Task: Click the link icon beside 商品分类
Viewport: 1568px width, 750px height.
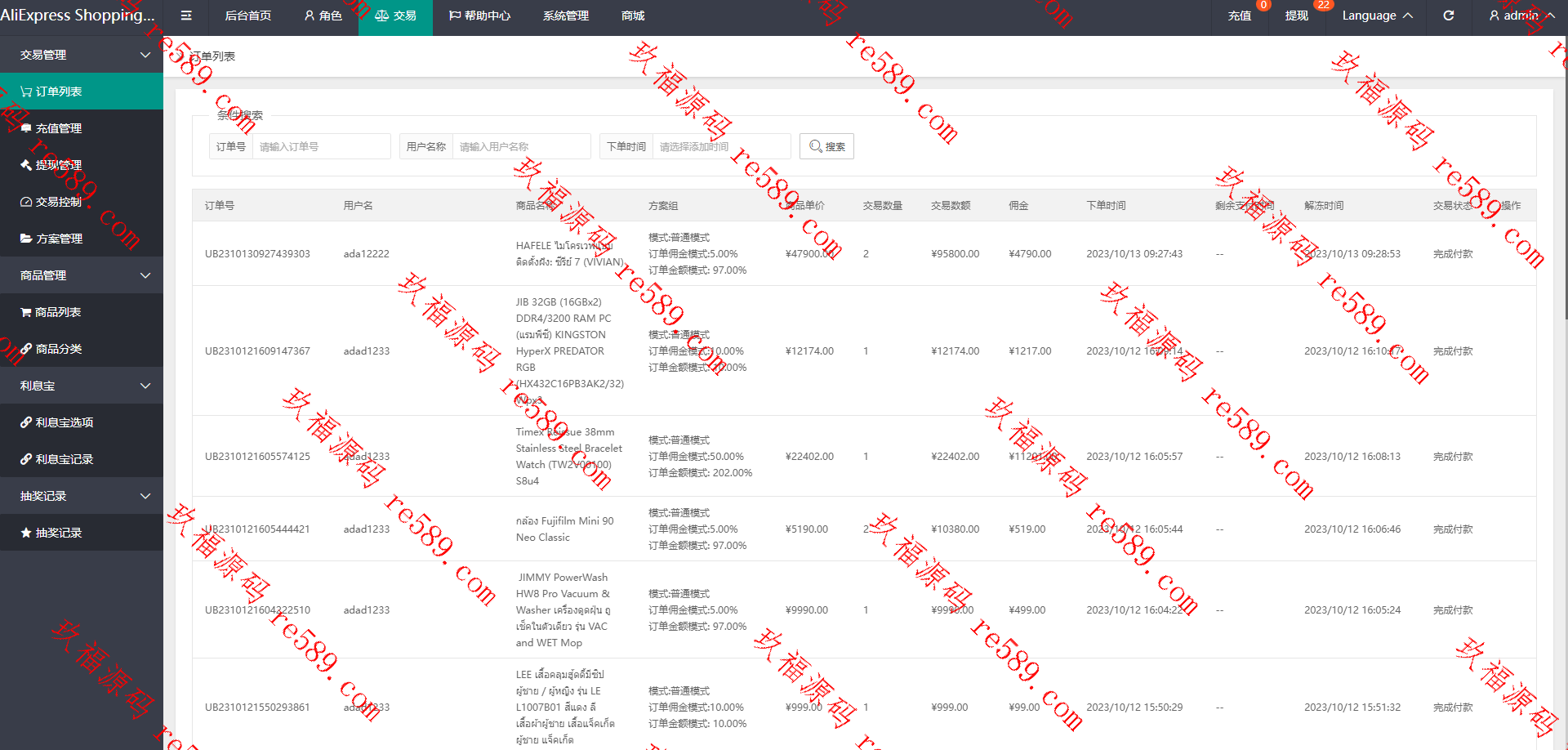Action: point(26,349)
